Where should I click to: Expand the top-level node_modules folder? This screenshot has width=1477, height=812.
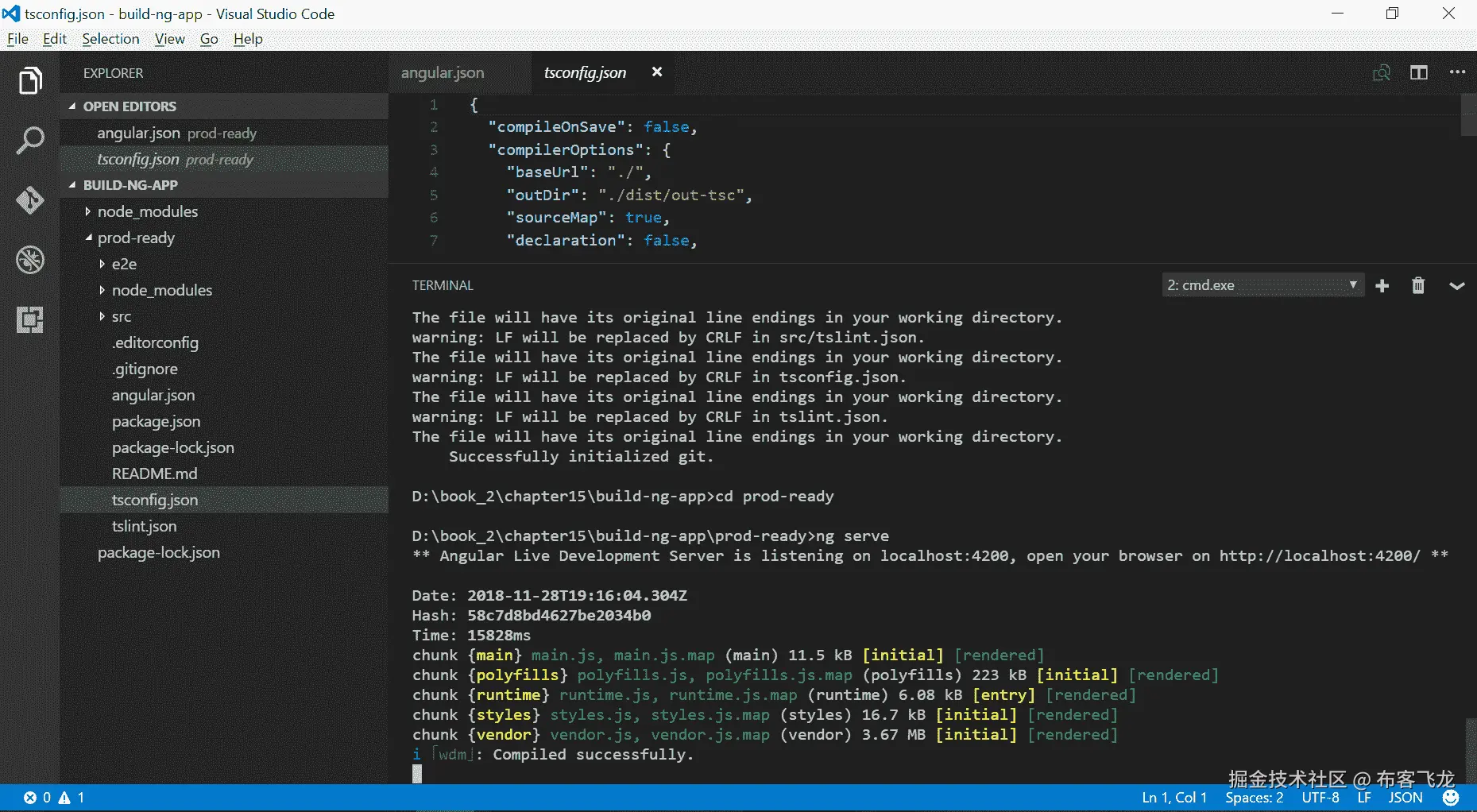click(x=224, y=211)
